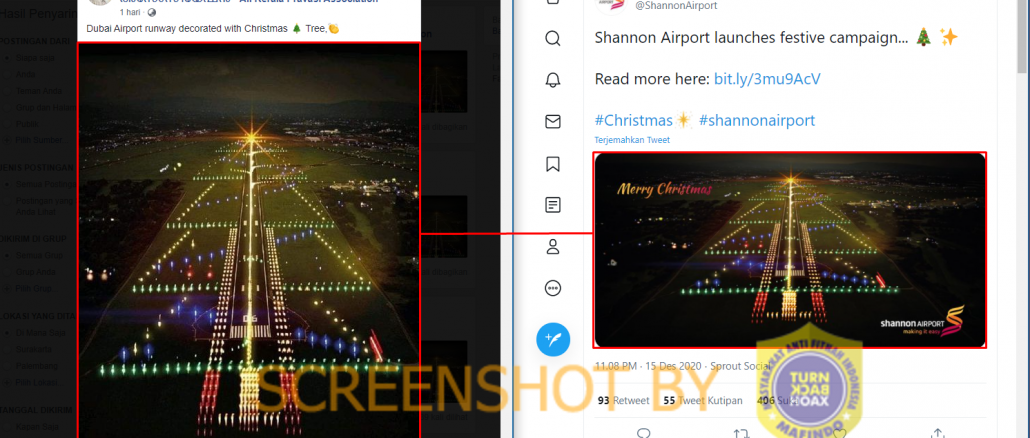Click the Twitter page vertical scrollbar
Viewport: 1030px width, 438px height.
tap(1023, 219)
